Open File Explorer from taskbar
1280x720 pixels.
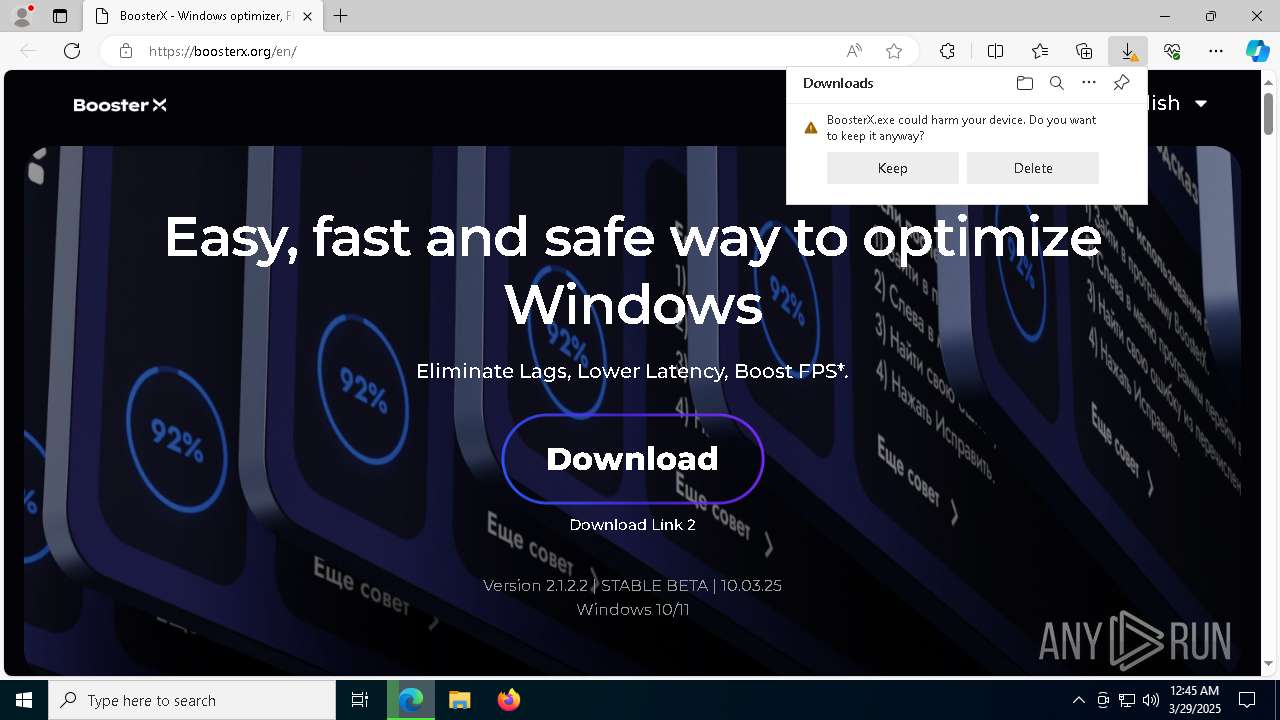[460, 700]
